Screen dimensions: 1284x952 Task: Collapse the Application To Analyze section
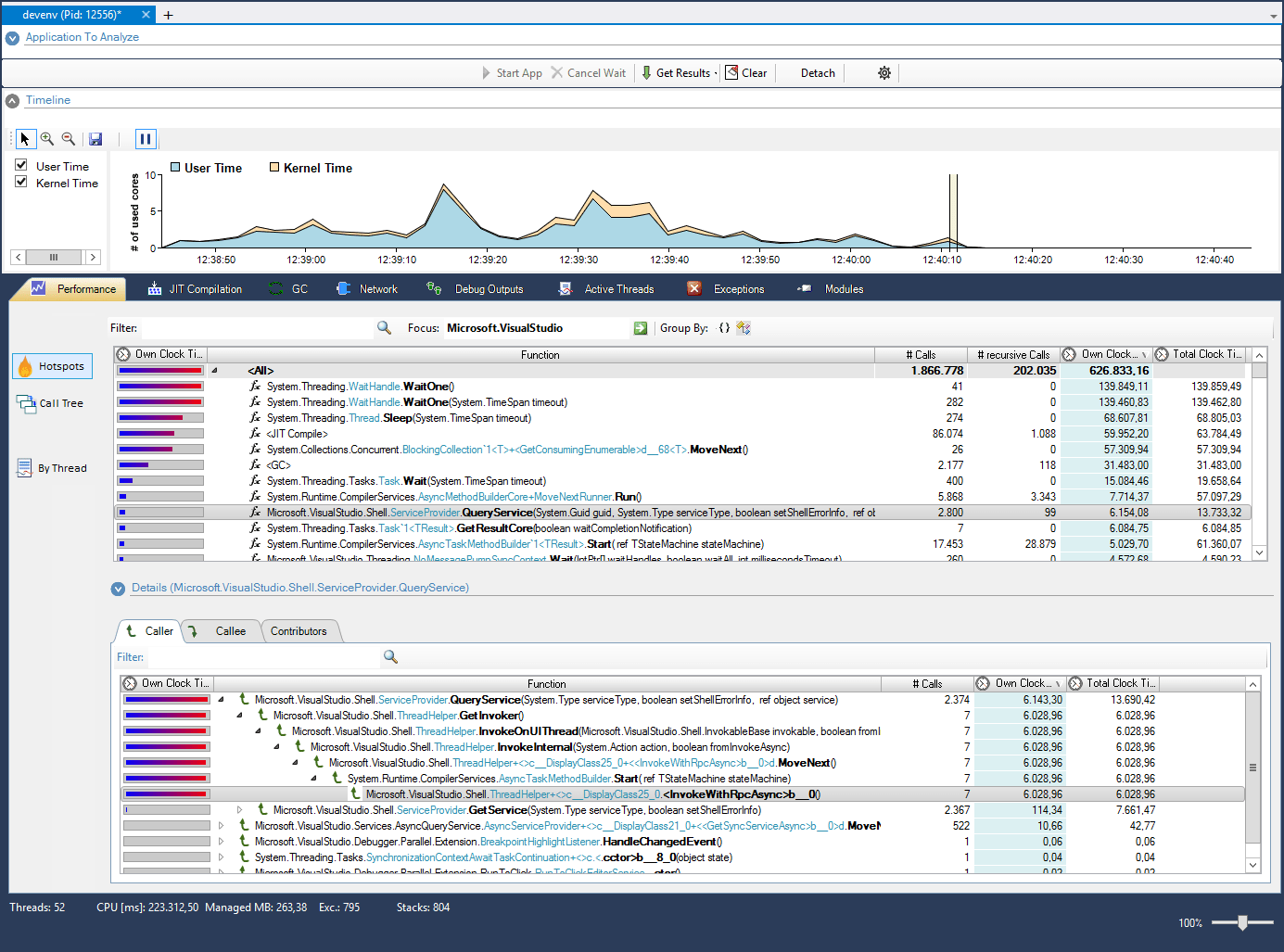pos(12,38)
